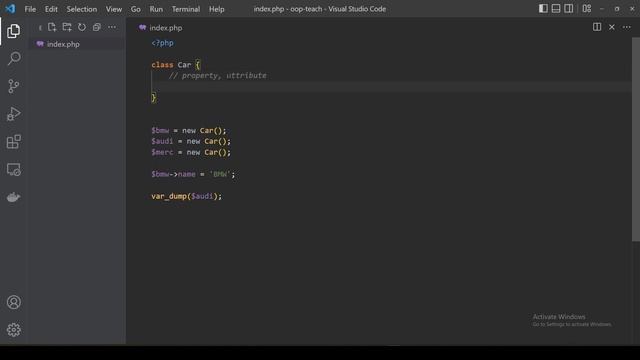Open the Edit menu

51,9
